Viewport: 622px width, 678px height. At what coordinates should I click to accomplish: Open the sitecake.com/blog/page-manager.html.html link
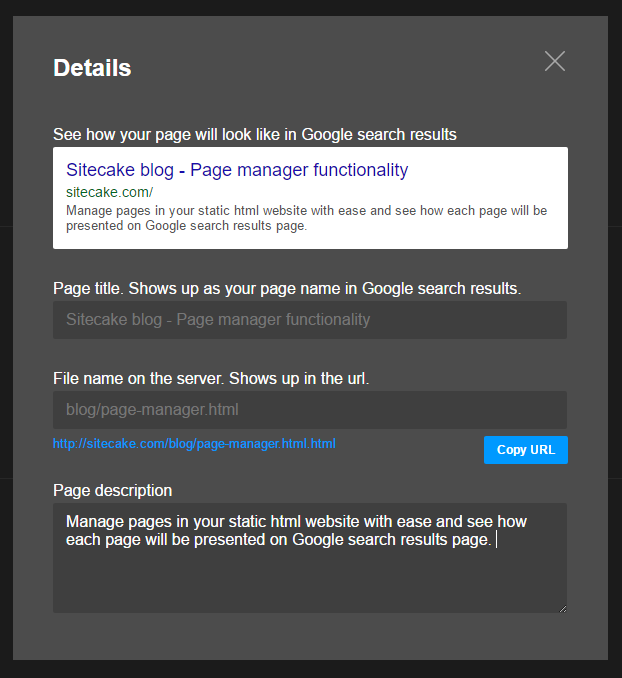coord(194,444)
